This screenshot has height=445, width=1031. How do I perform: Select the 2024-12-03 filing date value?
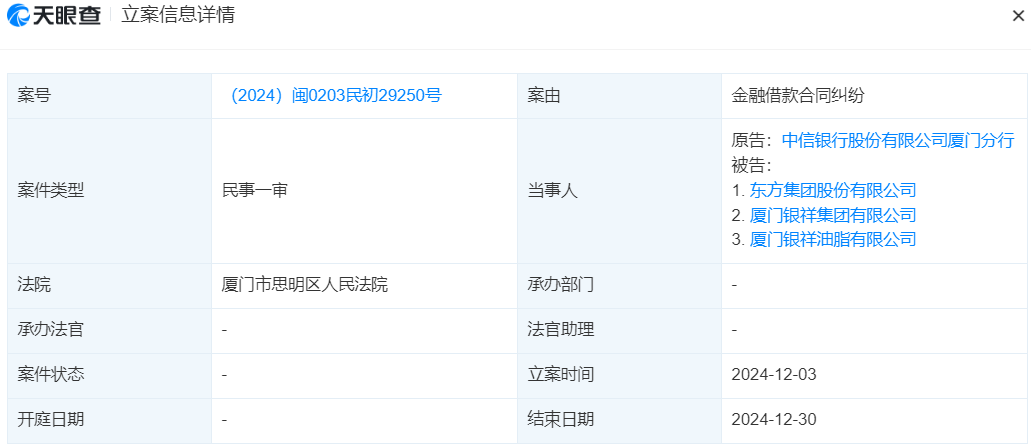click(x=774, y=375)
